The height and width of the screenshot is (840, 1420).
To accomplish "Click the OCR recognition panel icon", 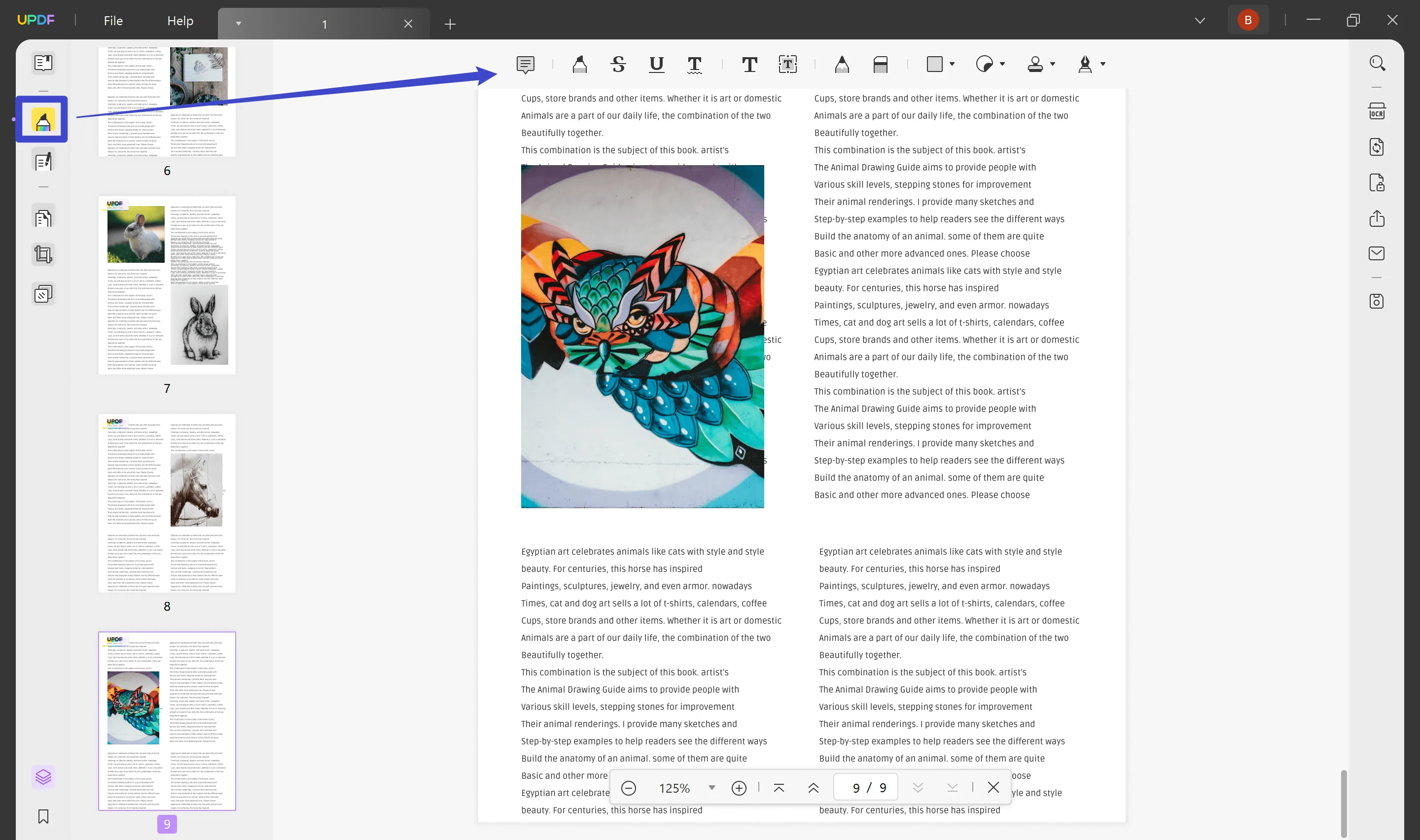I will click(x=1378, y=110).
